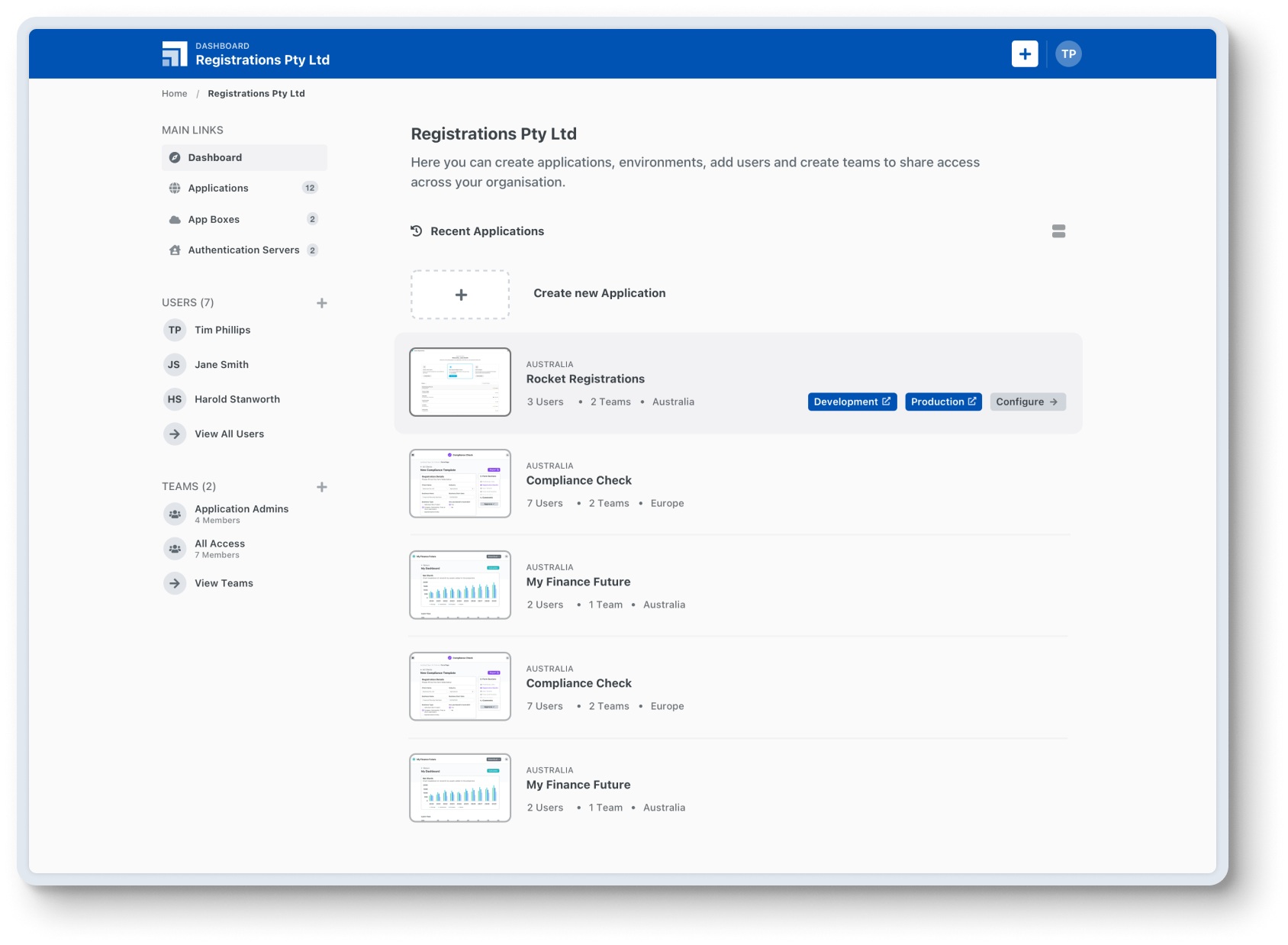Click 3 Users under Rocket Registrations

click(x=545, y=402)
